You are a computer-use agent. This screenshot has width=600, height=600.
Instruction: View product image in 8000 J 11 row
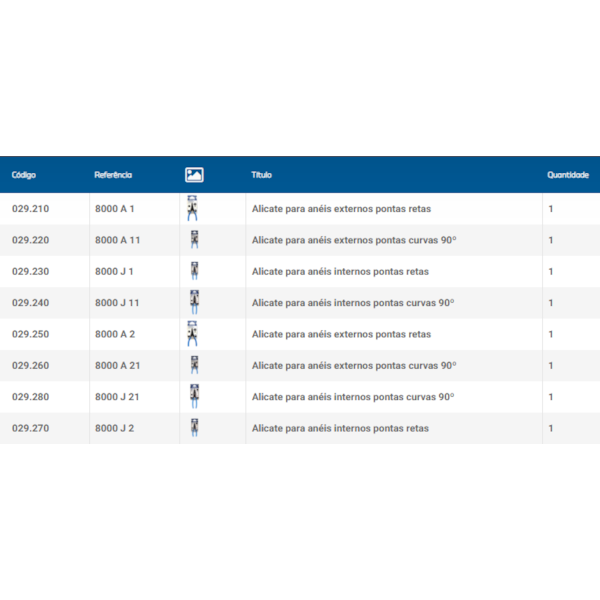click(194, 302)
